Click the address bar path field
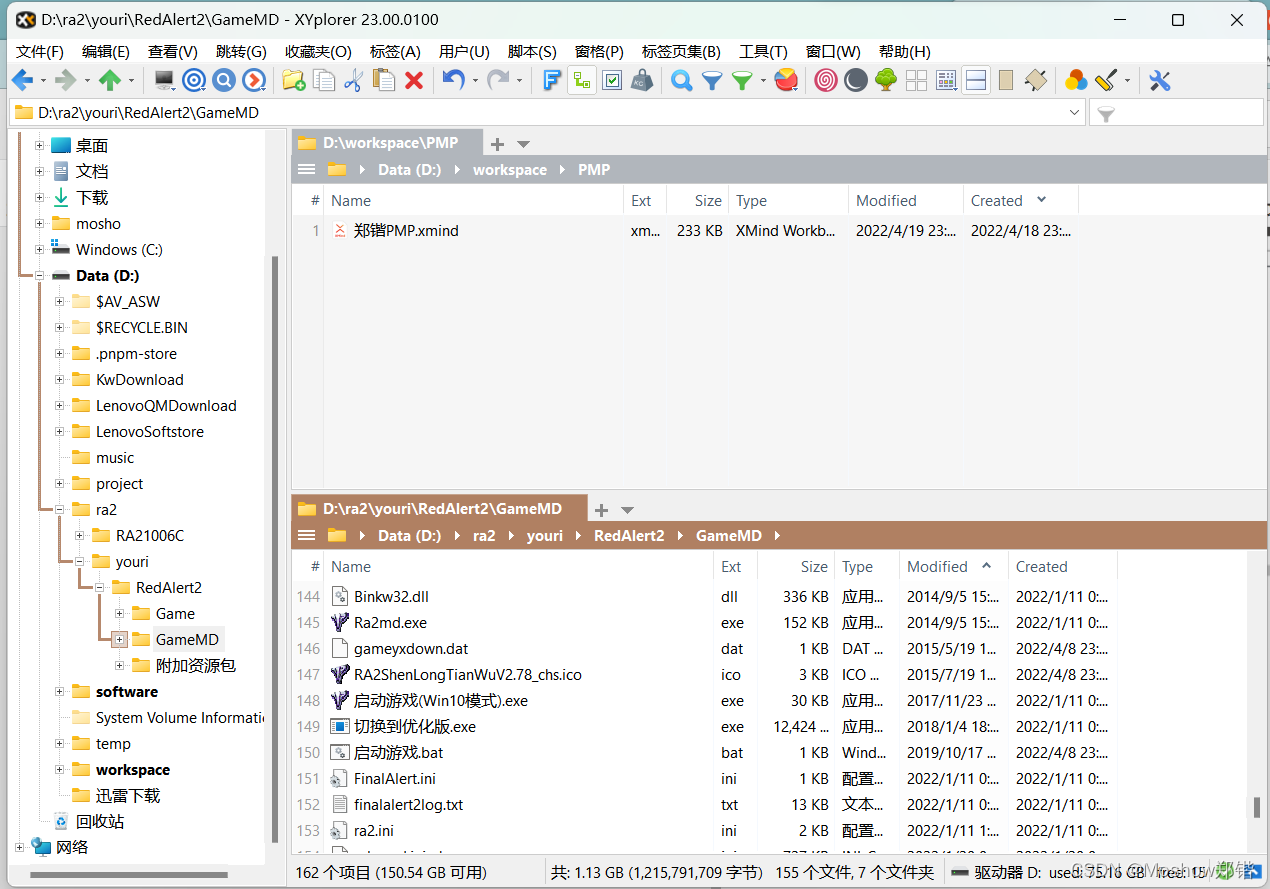The width and height of the screenshot is (1270, 889). click(x=546, y=113)
